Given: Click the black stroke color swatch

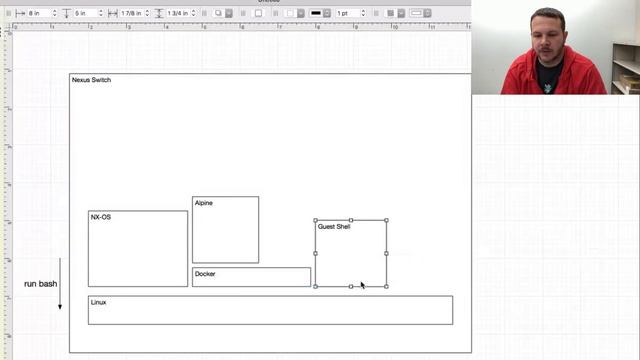Looking at the screenshot, I should pyautogui.click(x=316, y=13).
